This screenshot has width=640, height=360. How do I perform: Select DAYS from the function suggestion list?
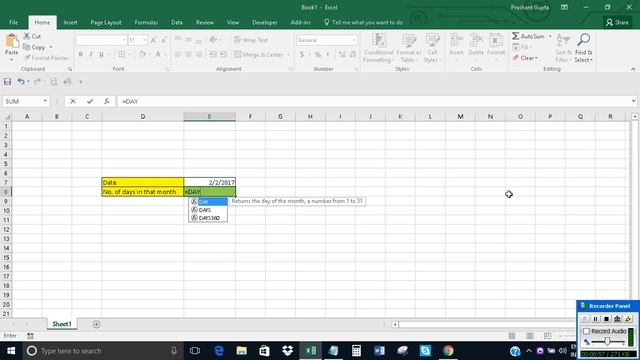pyautogui.click(x=208, y=210)
